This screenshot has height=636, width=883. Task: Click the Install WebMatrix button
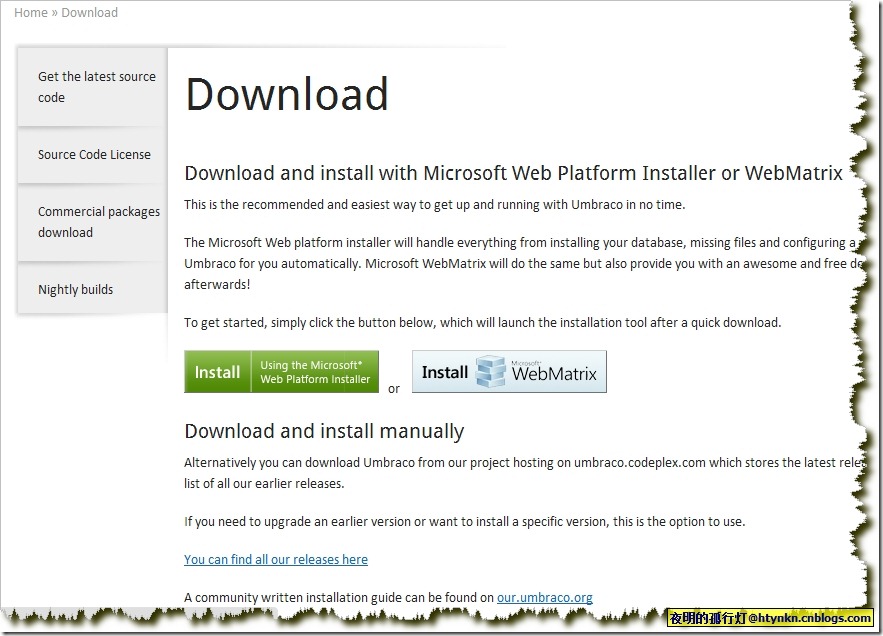tap(509, 372)
